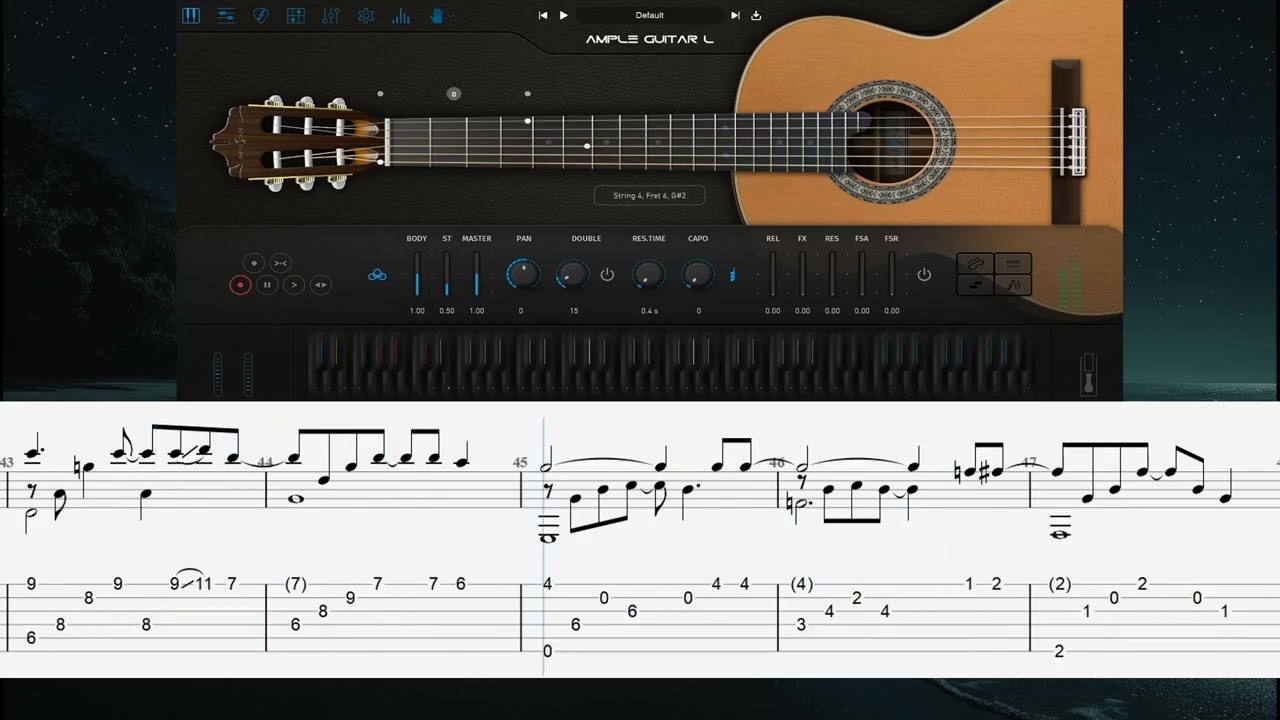The width and height of the screenshot is (1280, 720).
Task: Click play button next to preset name
Action: [x=563, y=15]
